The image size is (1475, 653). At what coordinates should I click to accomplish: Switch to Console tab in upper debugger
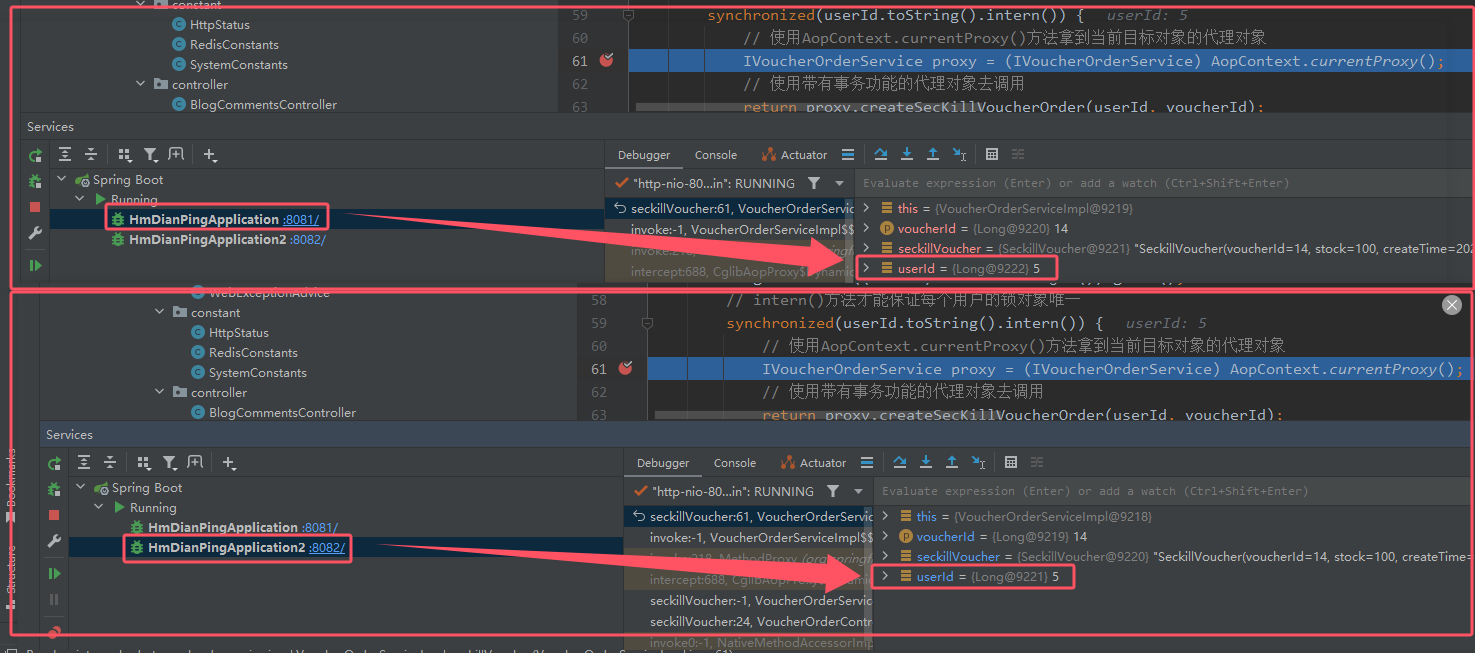point(716,155)
